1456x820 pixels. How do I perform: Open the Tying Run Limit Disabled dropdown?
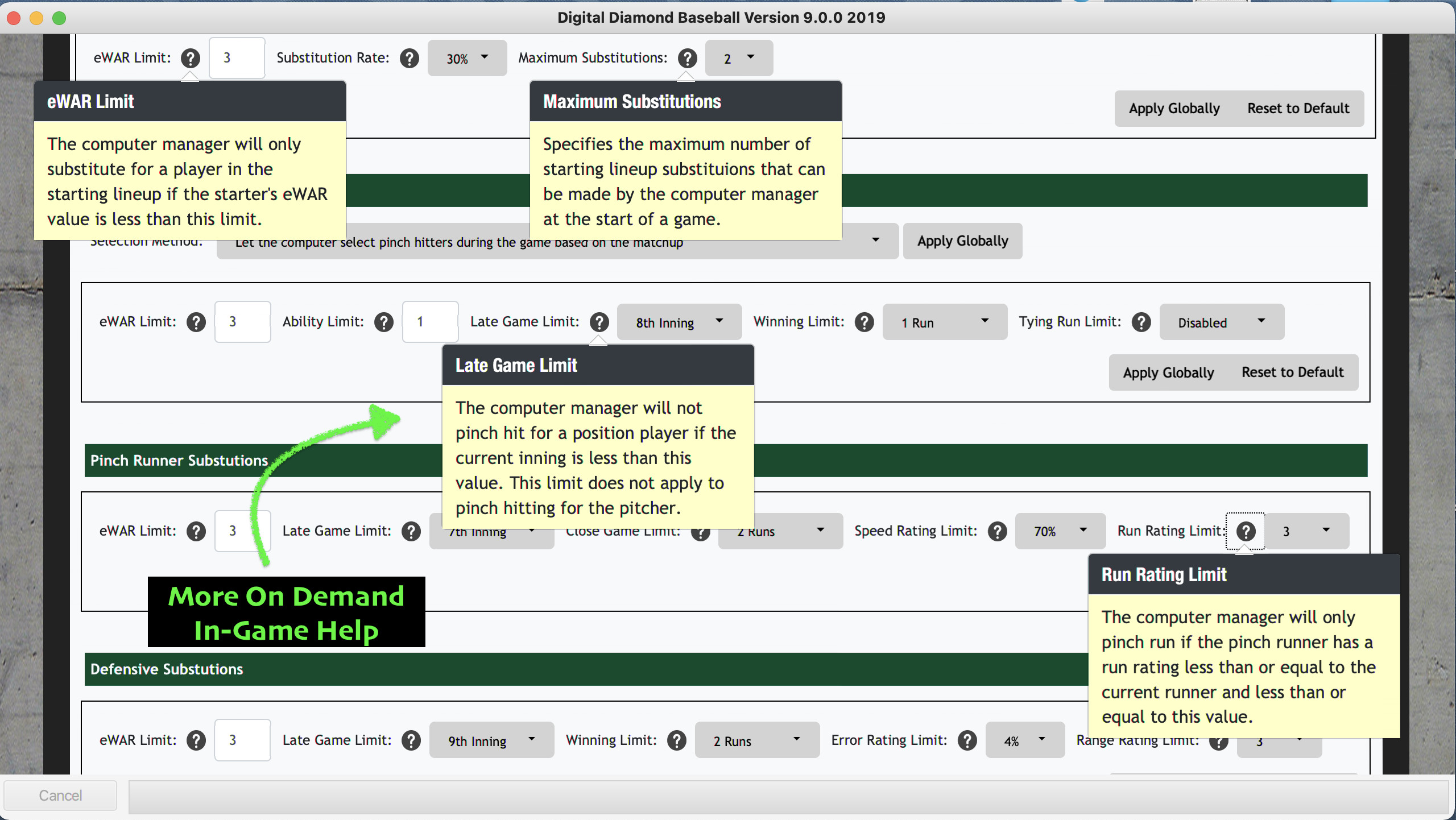coord(1222,322)
